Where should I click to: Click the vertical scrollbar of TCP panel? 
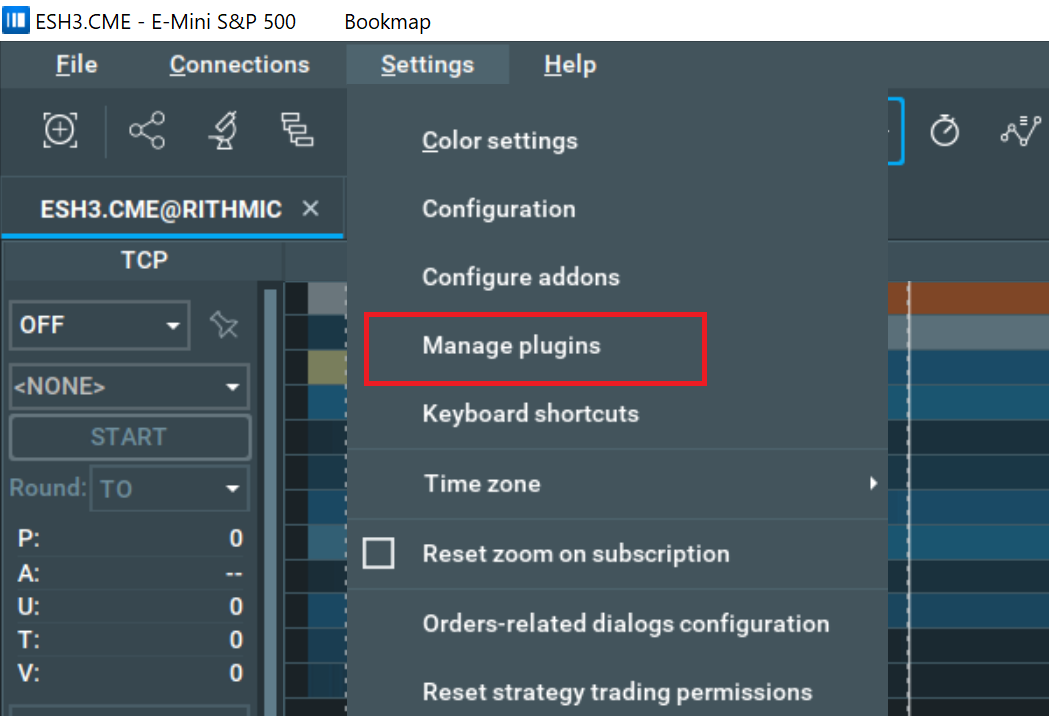270,502
